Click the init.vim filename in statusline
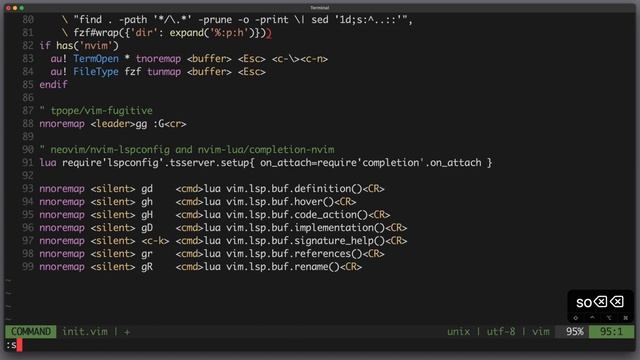 tap(85, 331)
